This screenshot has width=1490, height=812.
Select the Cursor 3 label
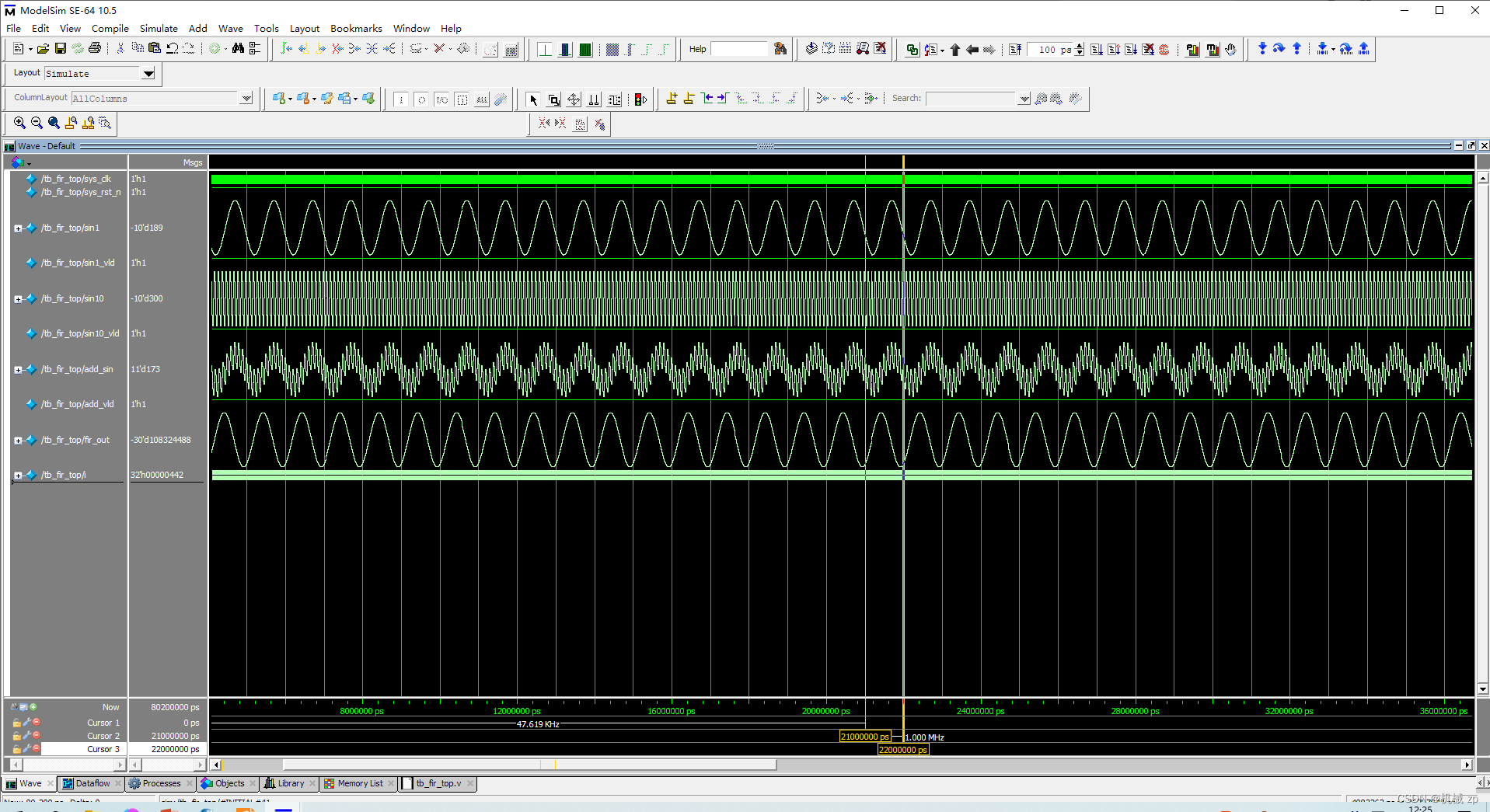(x=103, y=749)
